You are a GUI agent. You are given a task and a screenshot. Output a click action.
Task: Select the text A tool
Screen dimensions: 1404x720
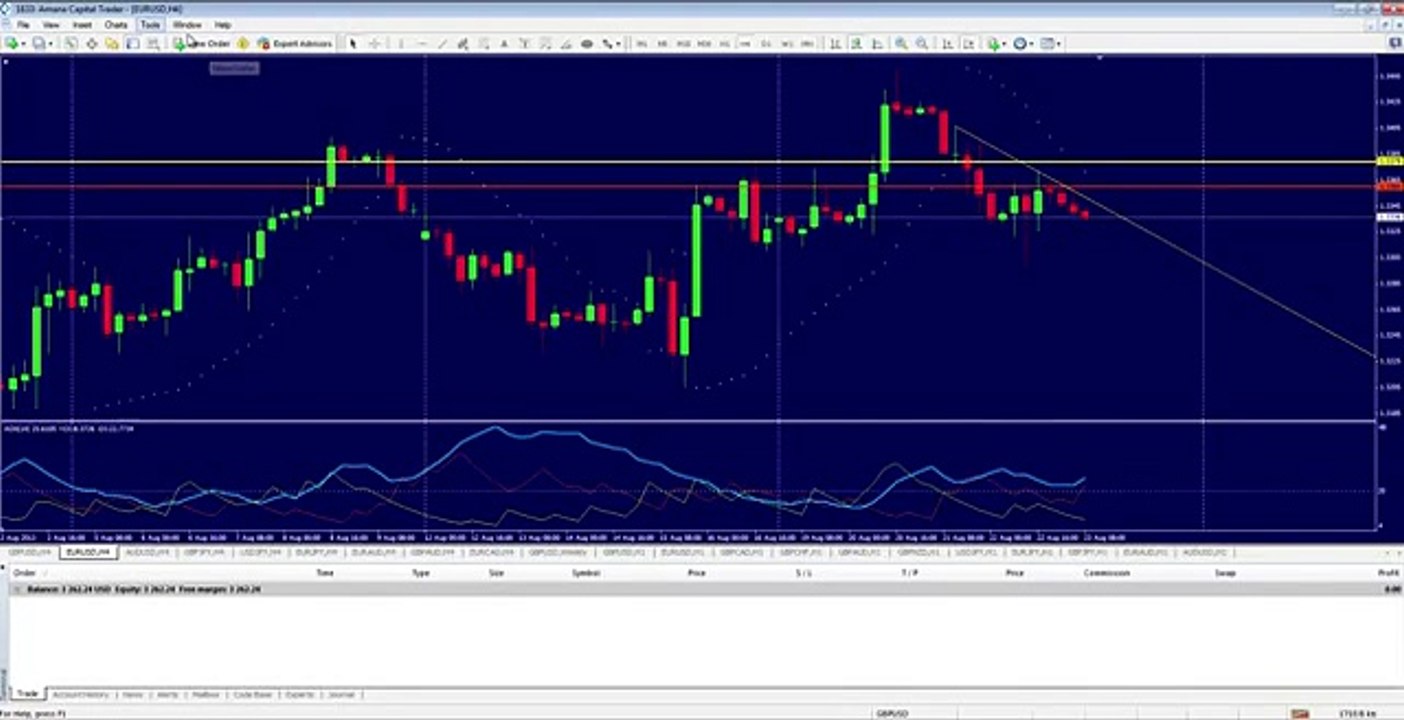(x=504, y=43)
